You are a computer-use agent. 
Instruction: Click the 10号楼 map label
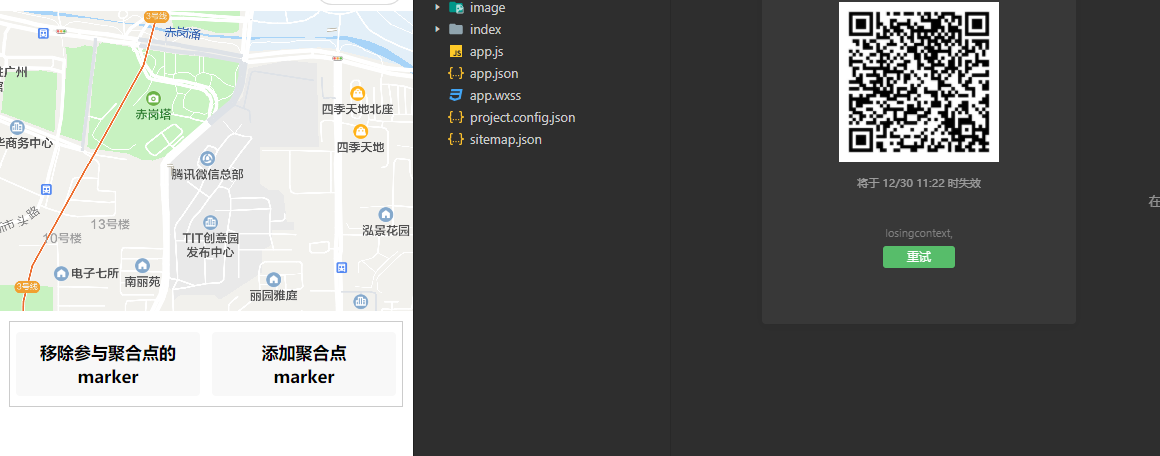click(62, 238)
